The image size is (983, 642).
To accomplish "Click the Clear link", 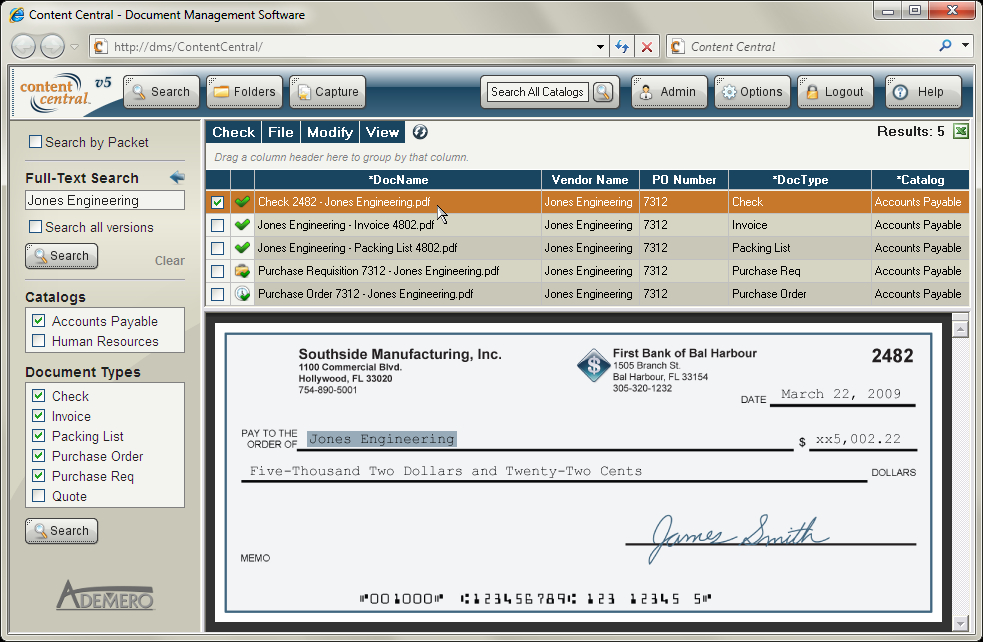I will click(x=169, y=261).
